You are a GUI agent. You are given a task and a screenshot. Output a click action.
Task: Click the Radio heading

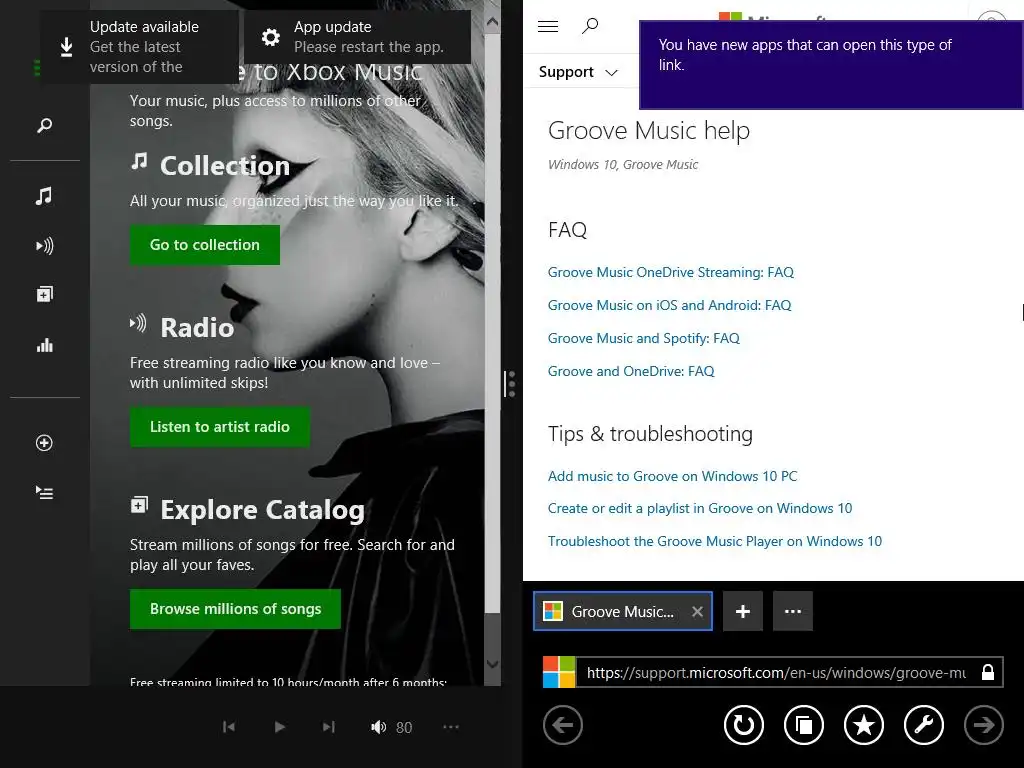point(197,328)
